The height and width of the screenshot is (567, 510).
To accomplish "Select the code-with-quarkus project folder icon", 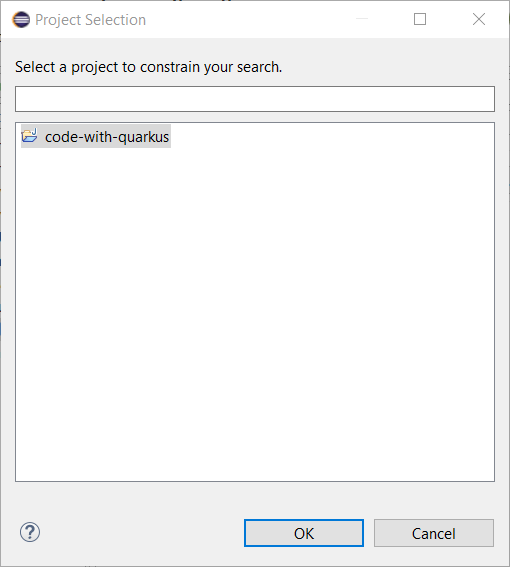I will tap(30, 136).
